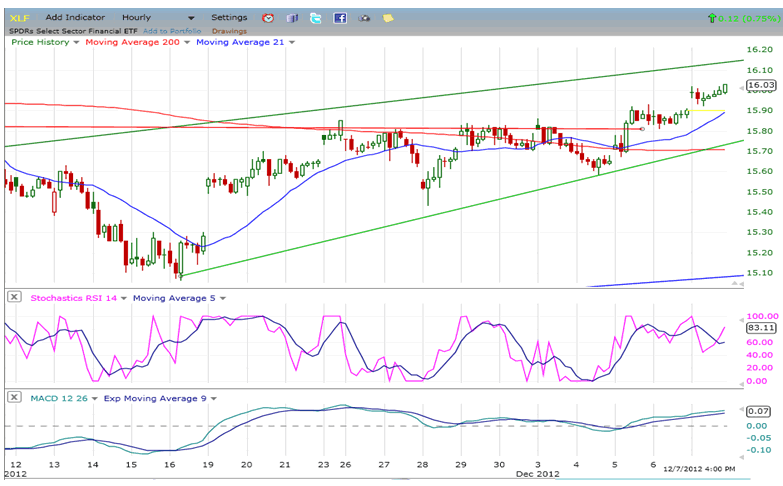The image size is (783, 486).
Task: Click the XLF ticker symbol field
Action: (20, 18)
